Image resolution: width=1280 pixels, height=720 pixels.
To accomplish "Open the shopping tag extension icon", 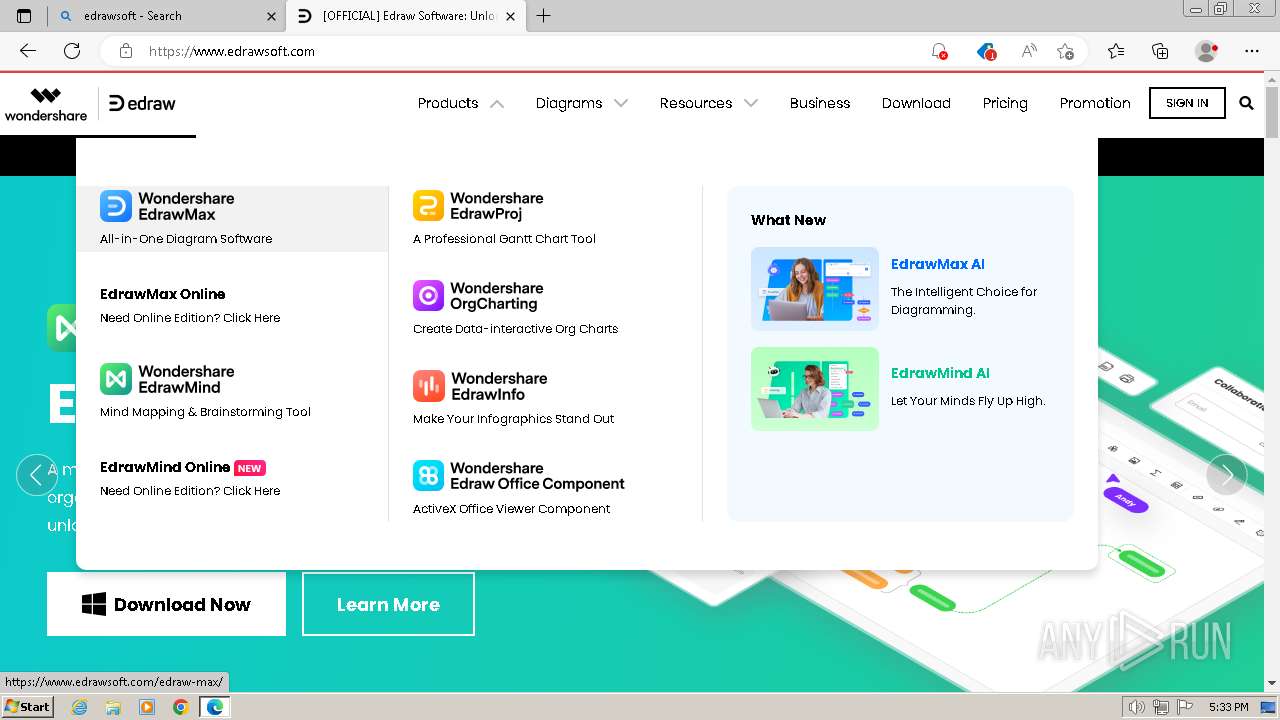I will coord(986,51).
